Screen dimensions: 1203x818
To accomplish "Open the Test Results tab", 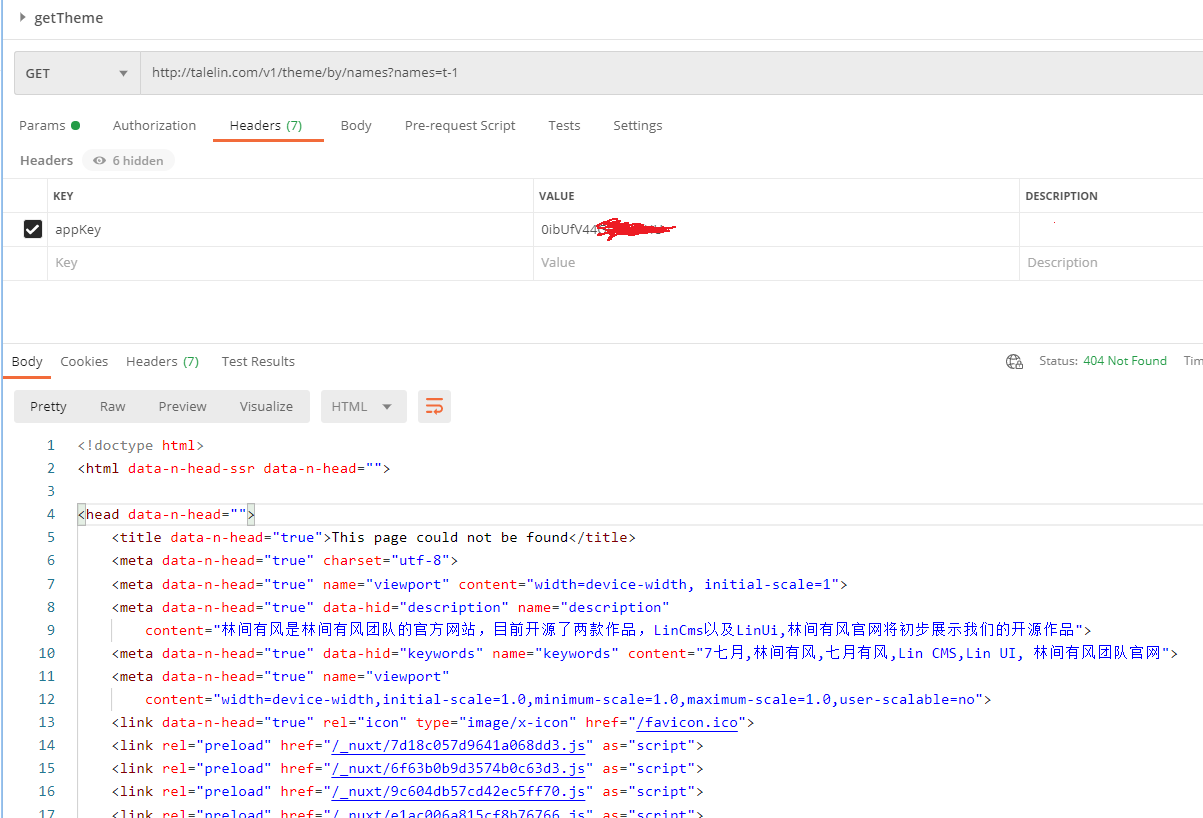I will [258, 361].
